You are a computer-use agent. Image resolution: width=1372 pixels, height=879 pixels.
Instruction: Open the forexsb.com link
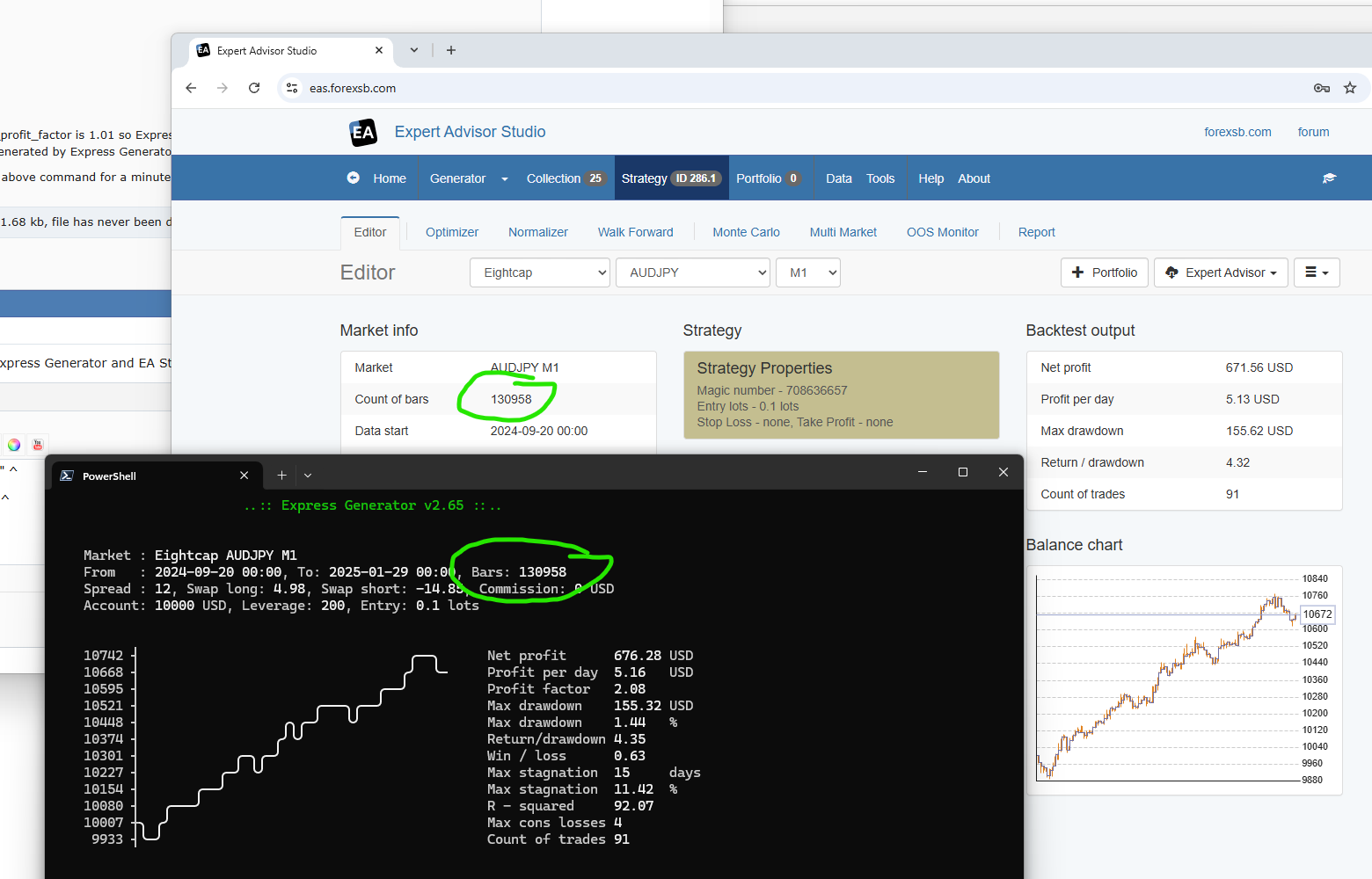(1237, 132)
